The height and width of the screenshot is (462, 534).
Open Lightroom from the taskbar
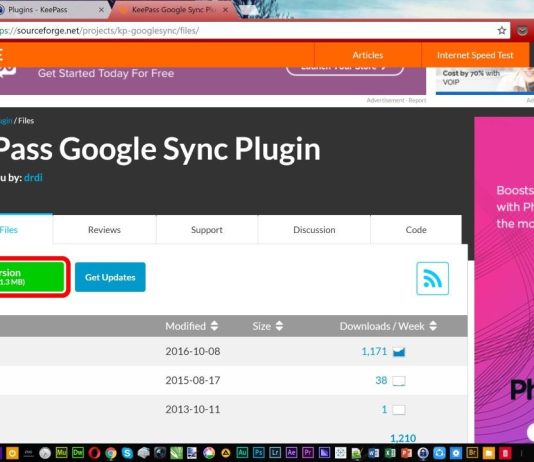[275, 452]
